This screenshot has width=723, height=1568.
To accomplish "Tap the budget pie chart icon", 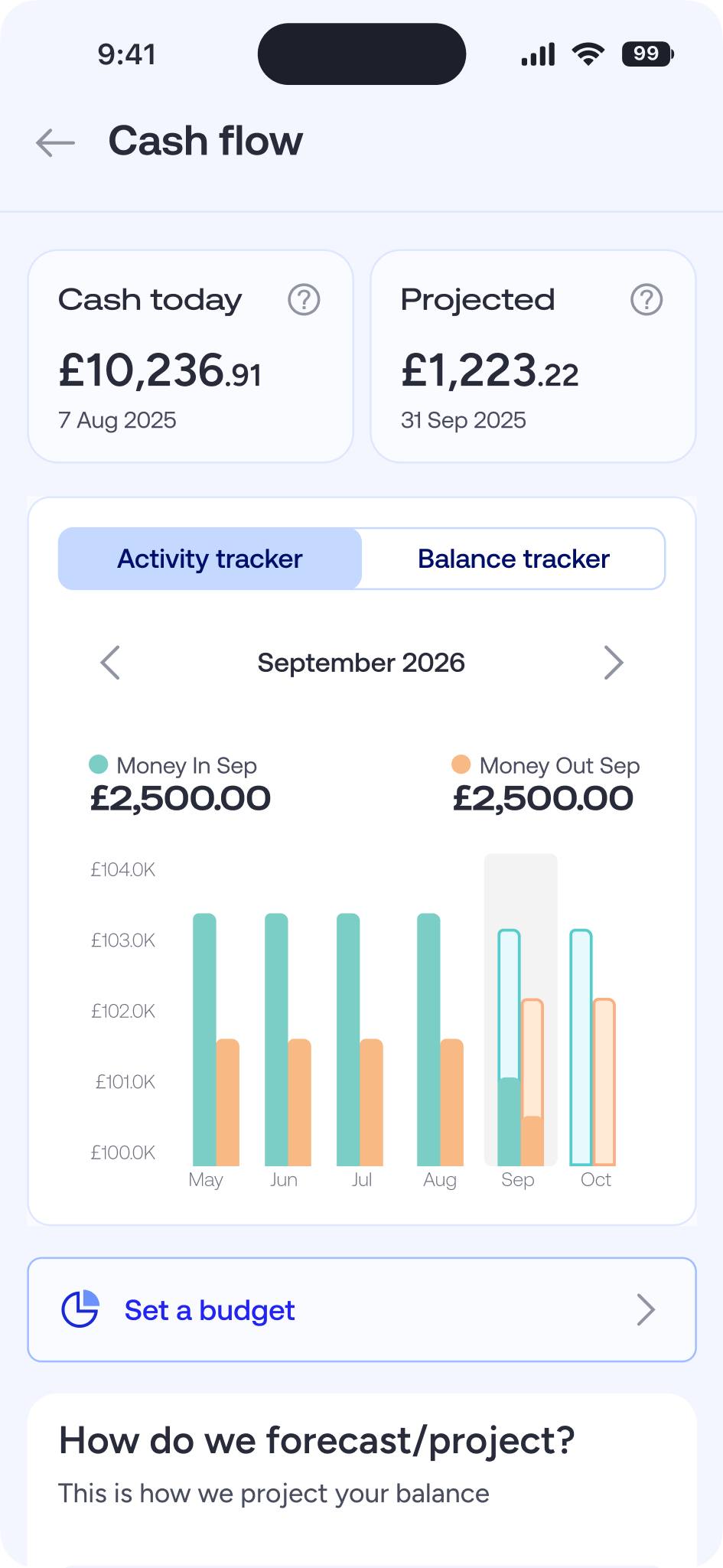I will tap(80, 1309).
